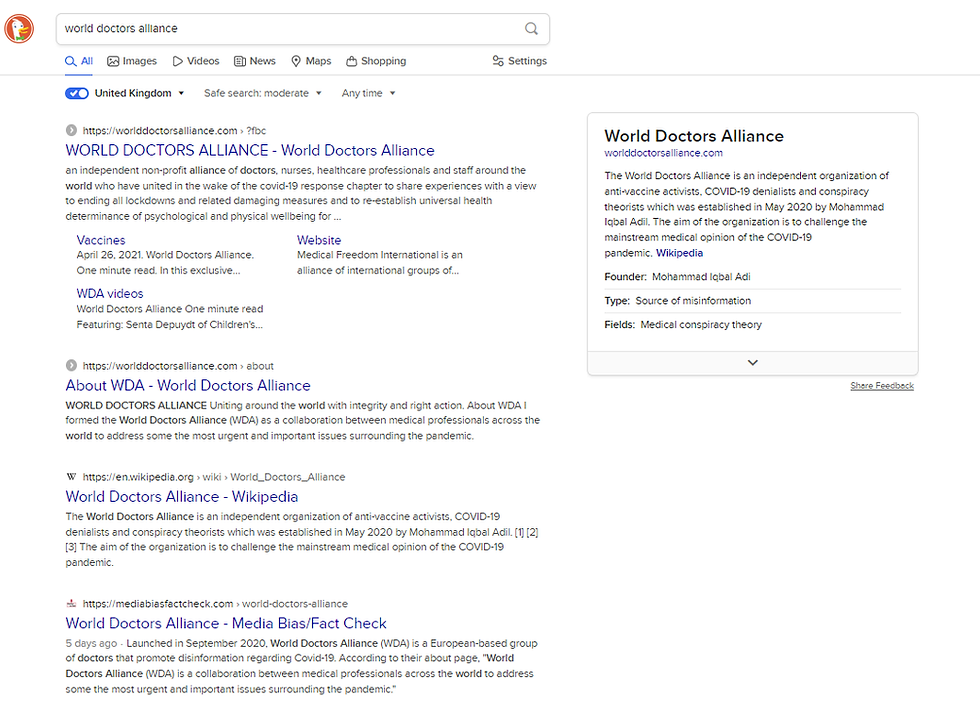Open the WORLD DOCTORS ALLIANCE result title
This screenshot has width=980, height=714.
250,150
